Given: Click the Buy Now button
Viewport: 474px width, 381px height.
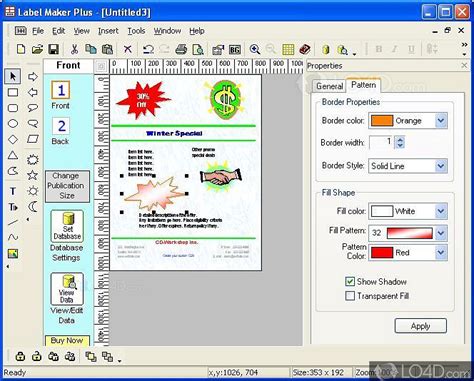Looking at the screenshot, I should tap(67, 340).
